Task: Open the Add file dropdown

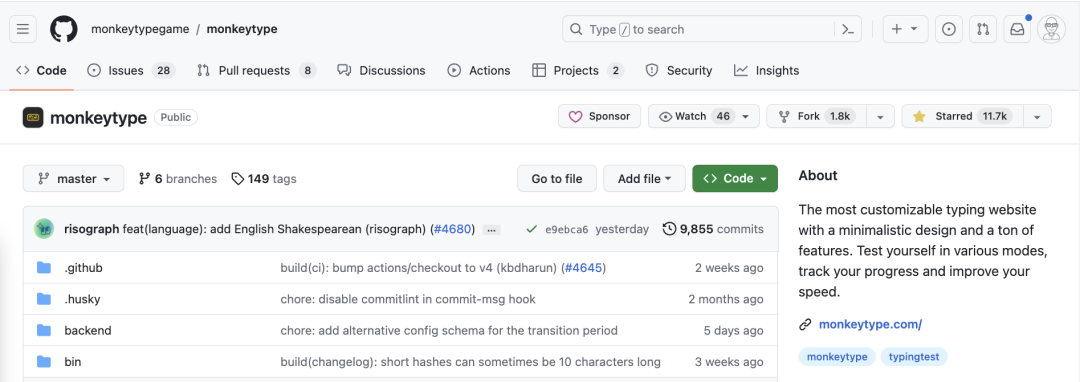Action: 645,179
